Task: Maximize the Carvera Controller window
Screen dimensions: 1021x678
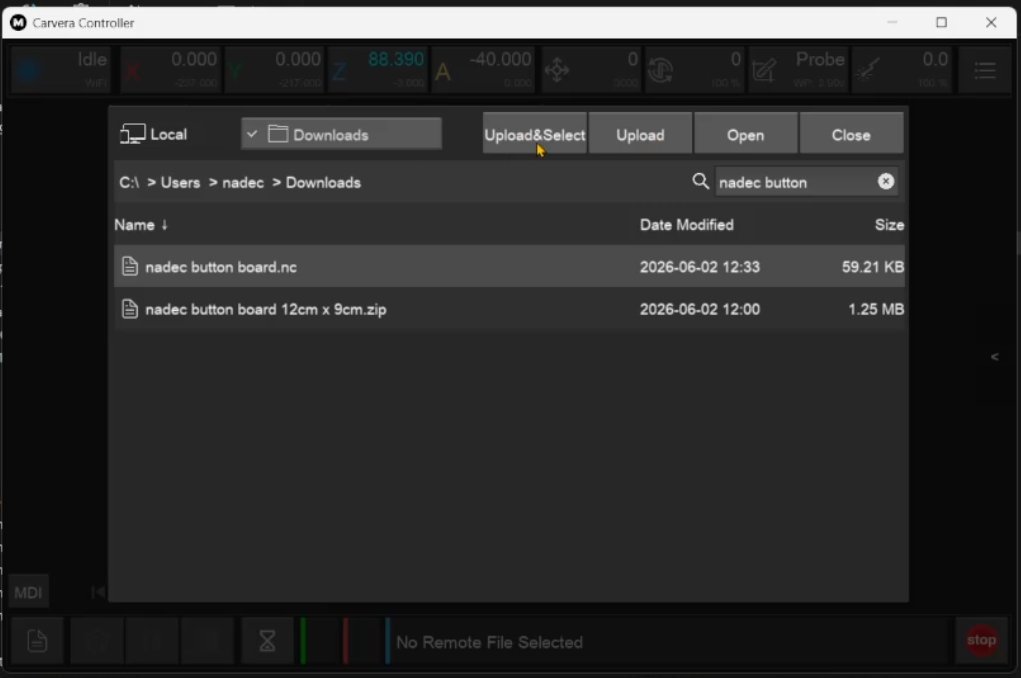Action: (x=941, y=23)
